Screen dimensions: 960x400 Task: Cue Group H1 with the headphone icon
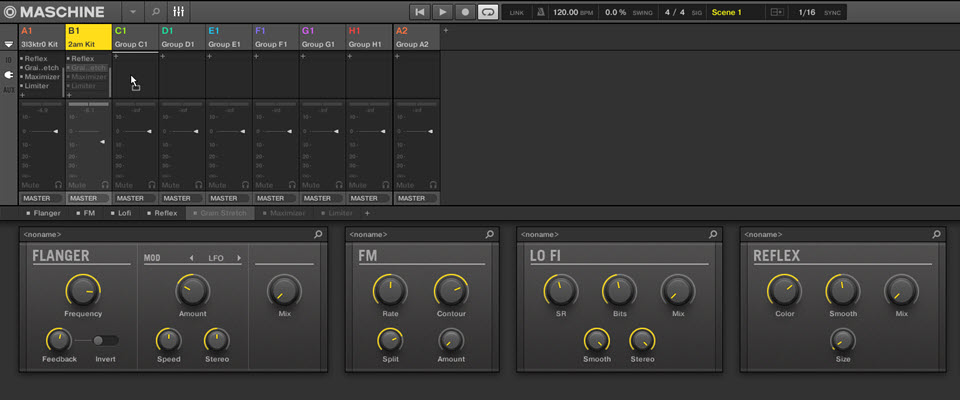coord(386,185)
